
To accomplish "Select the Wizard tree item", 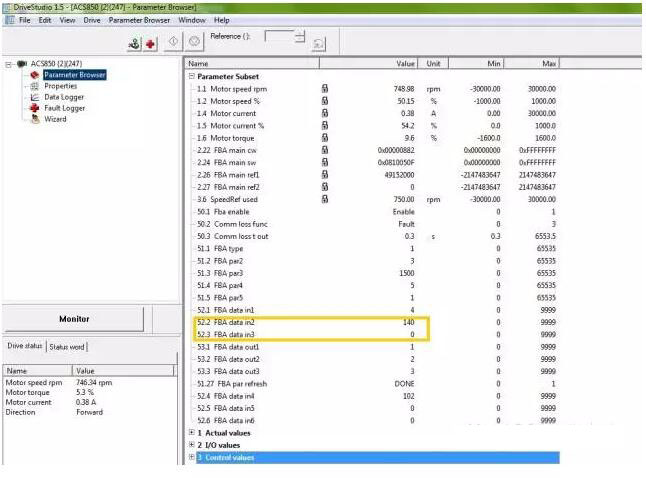I will coord(54,119).
